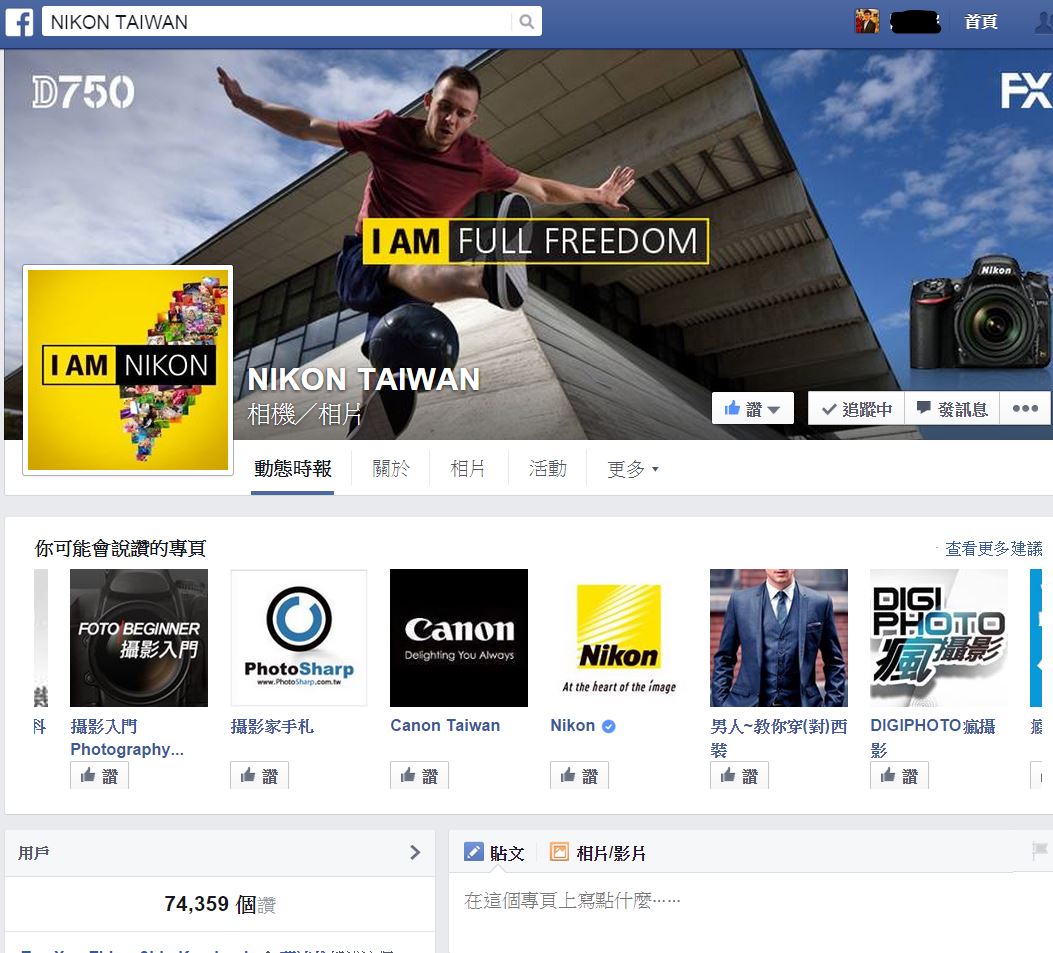1053x953 pixels.
Task: Like the Canon Taiwan page
Action: click(x=419, y=776)
